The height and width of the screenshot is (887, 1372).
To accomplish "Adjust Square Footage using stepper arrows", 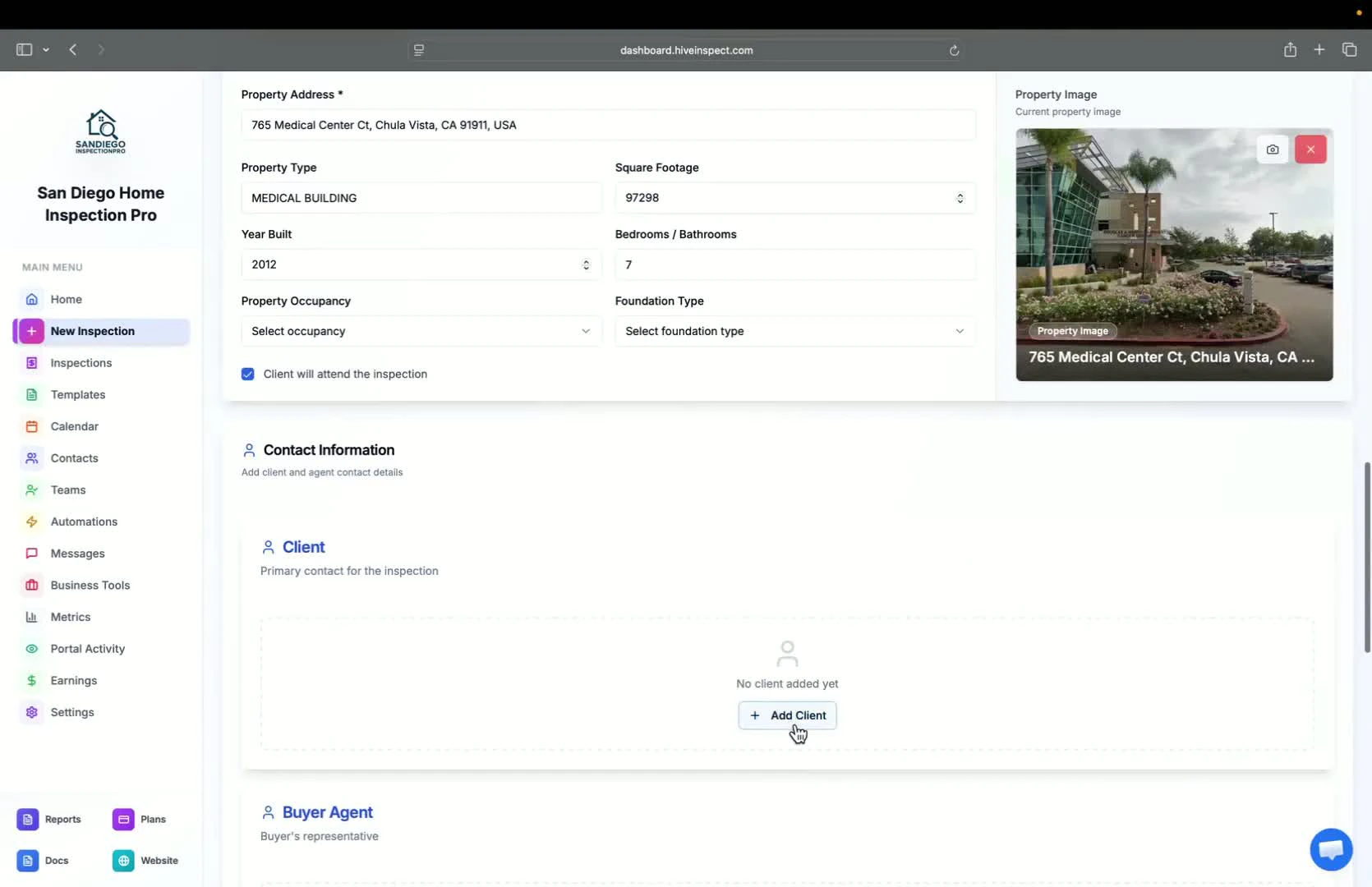I will (960, 198).
